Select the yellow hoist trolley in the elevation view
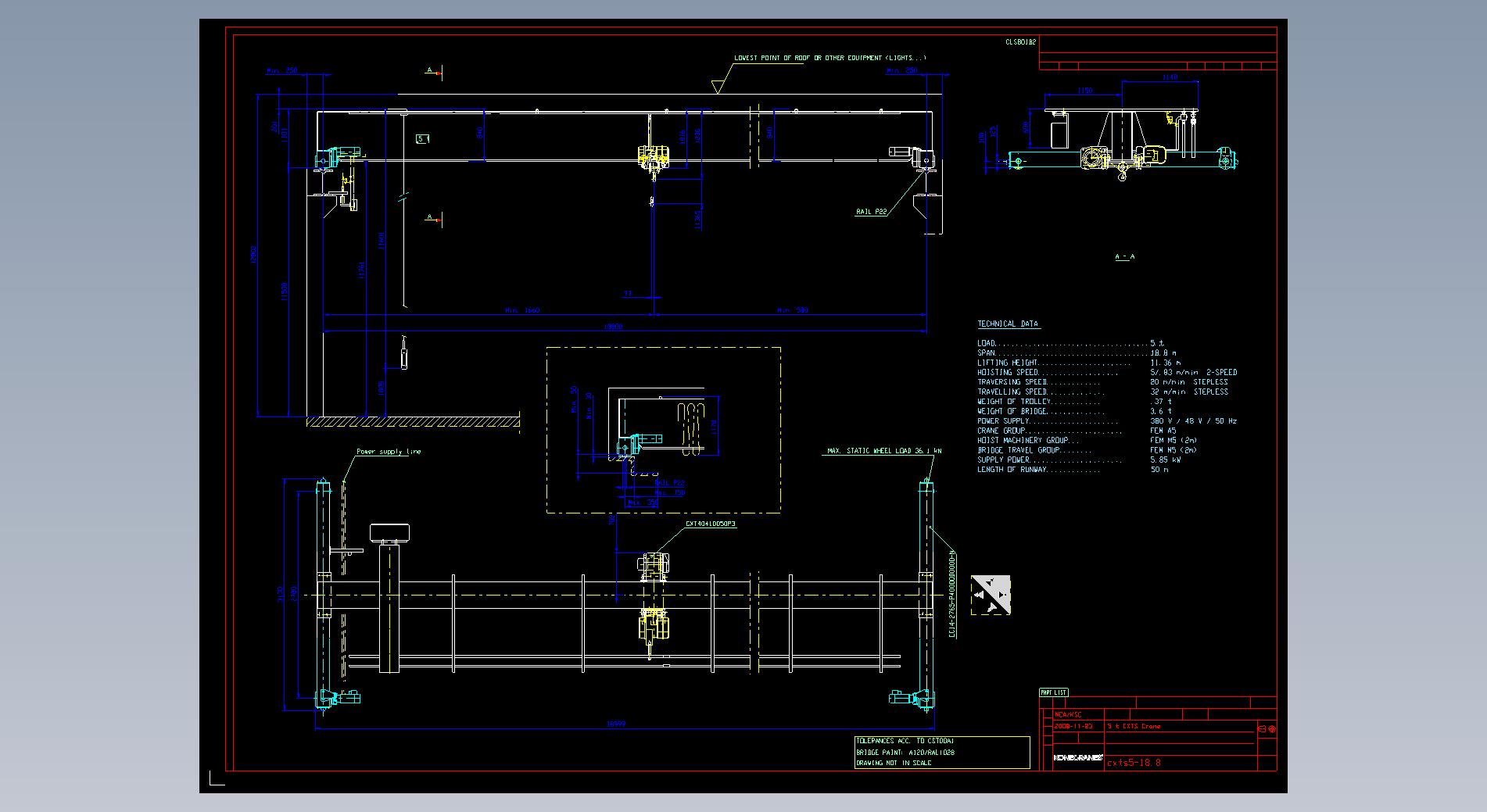 pos(652,157)
